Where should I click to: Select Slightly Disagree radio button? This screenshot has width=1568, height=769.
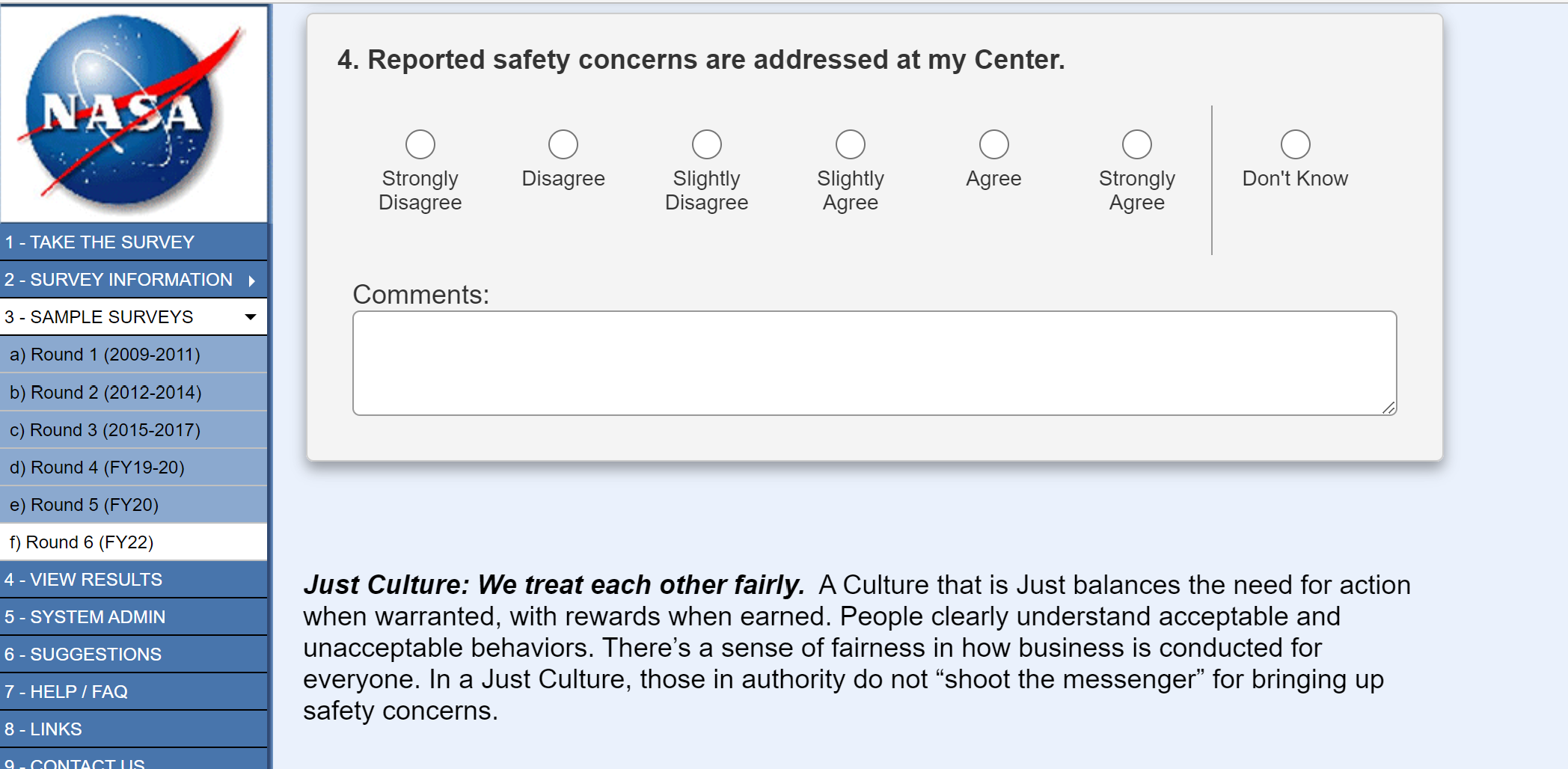coord(707,144)
